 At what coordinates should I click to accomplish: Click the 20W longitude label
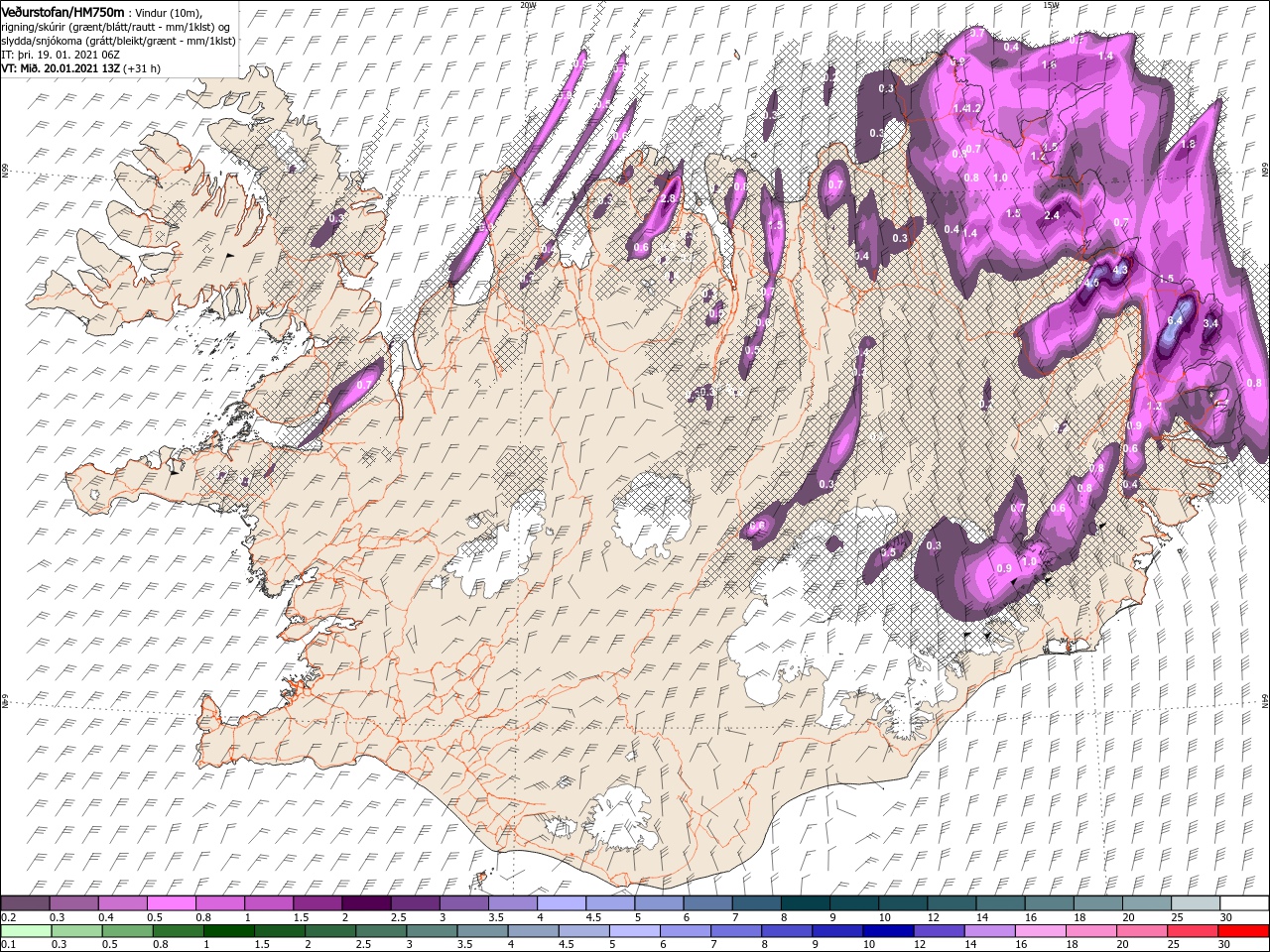click(528, 5)
